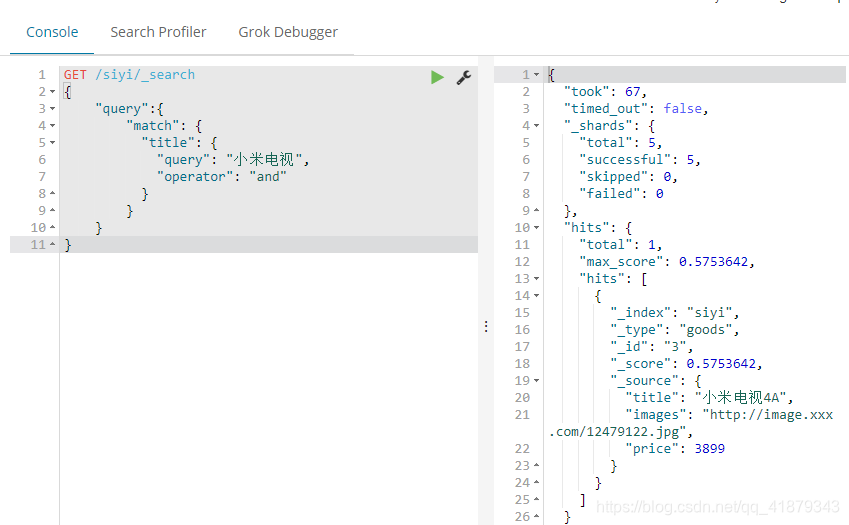The width and height of the screenshot is (849, 525).
Task: Click "failed": 0 in response
Action: click(x=621, y=194)
